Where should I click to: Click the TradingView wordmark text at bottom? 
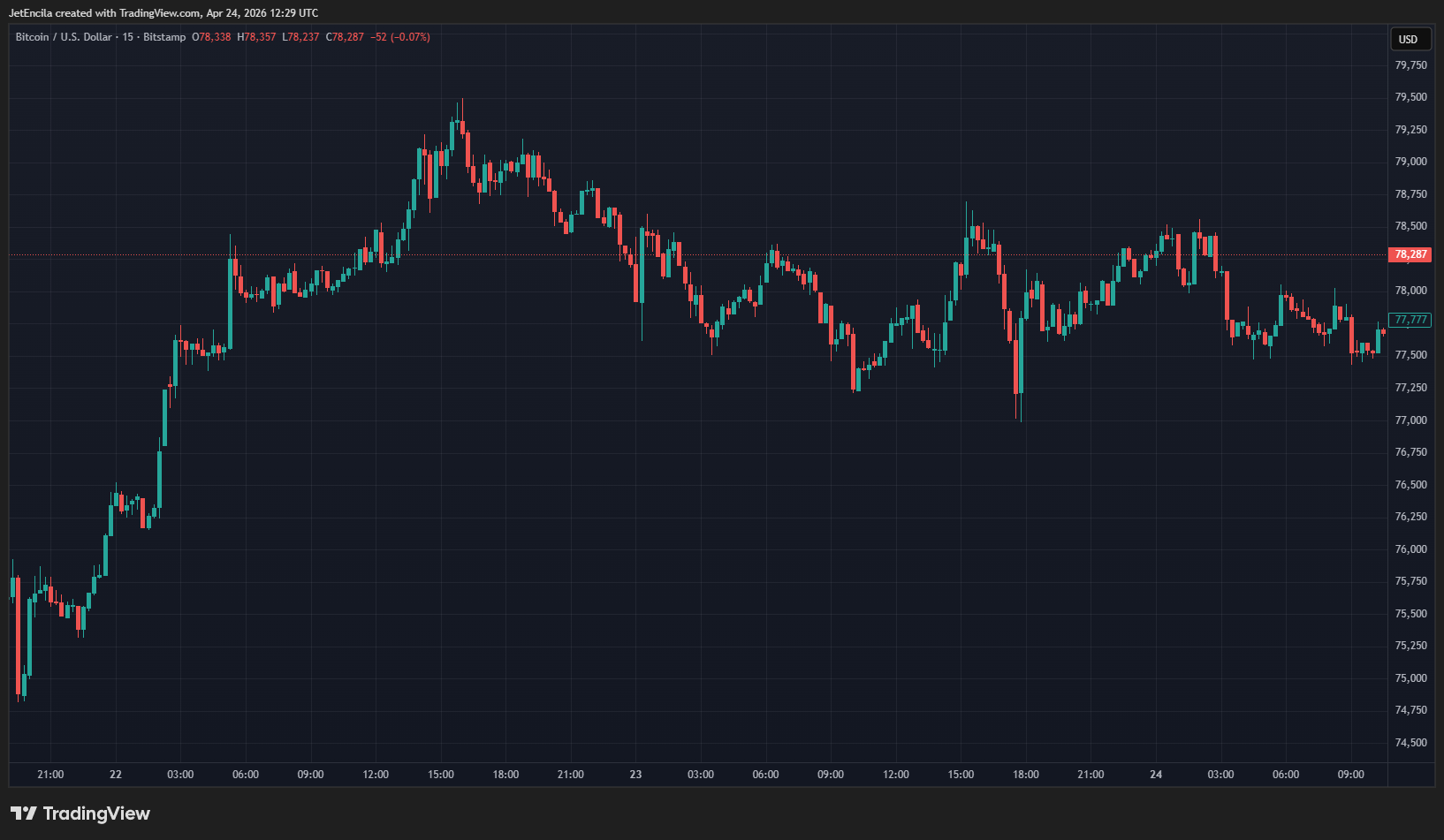(x=96, y=814)
